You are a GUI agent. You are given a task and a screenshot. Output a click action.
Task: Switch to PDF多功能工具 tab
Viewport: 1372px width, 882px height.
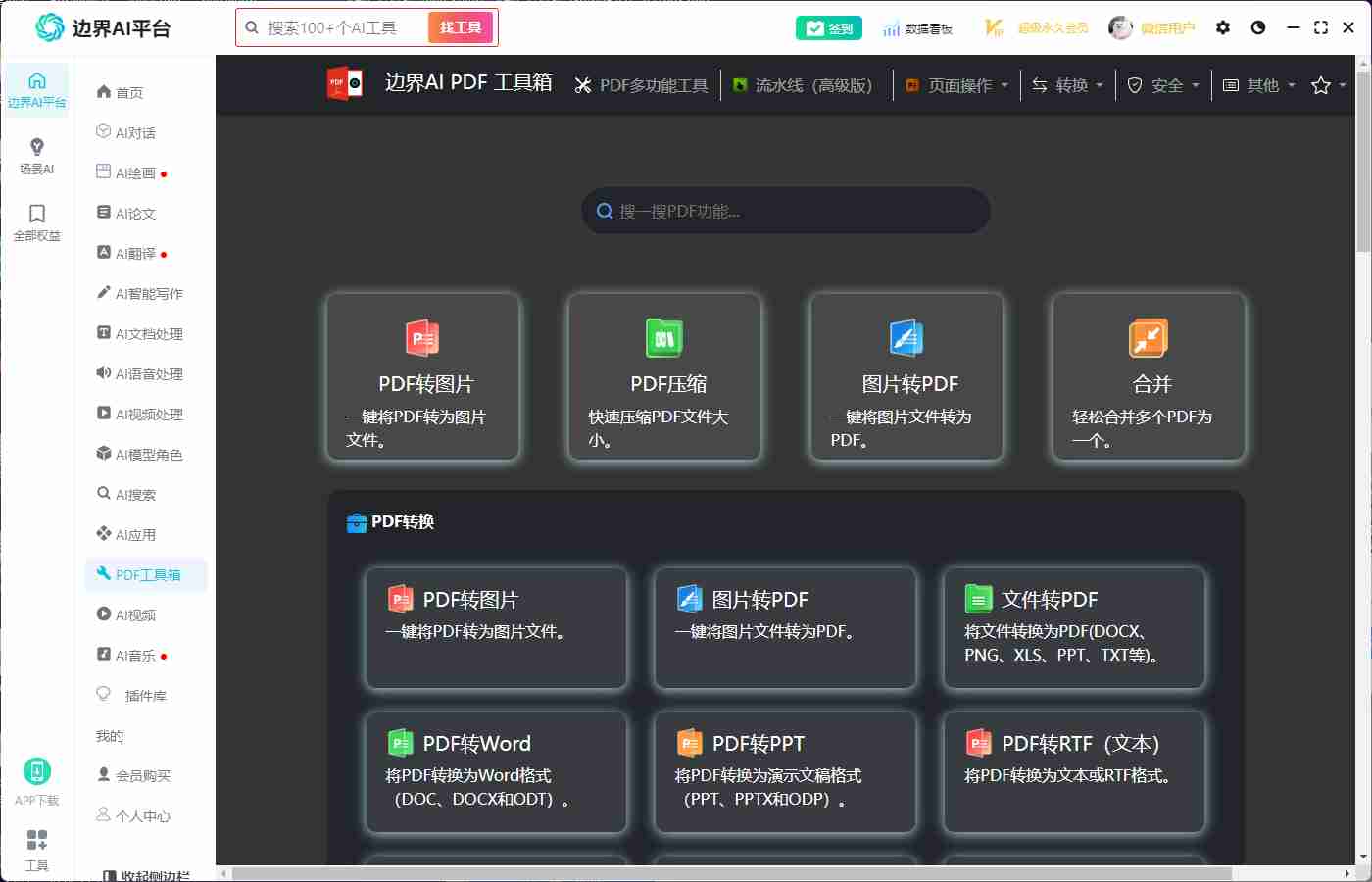pyautogui.click(x=641, y=85)
